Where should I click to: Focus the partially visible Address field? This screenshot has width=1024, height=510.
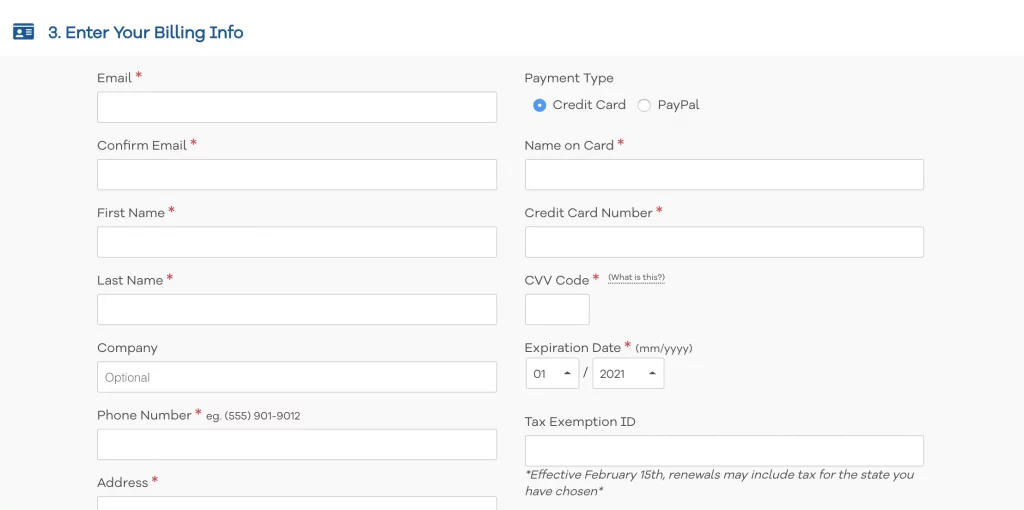(x=297, y=503)
